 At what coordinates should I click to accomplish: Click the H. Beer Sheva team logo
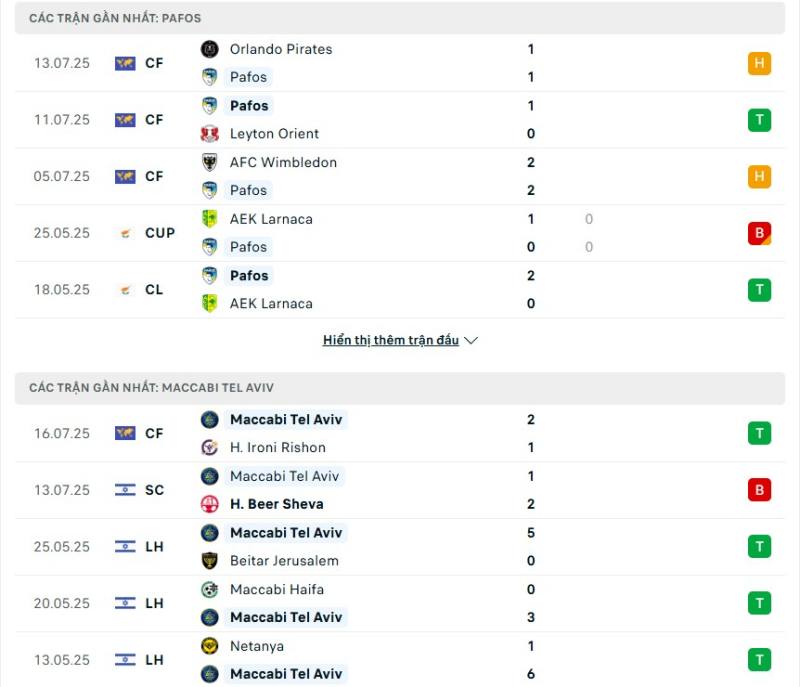click(209, 504)
